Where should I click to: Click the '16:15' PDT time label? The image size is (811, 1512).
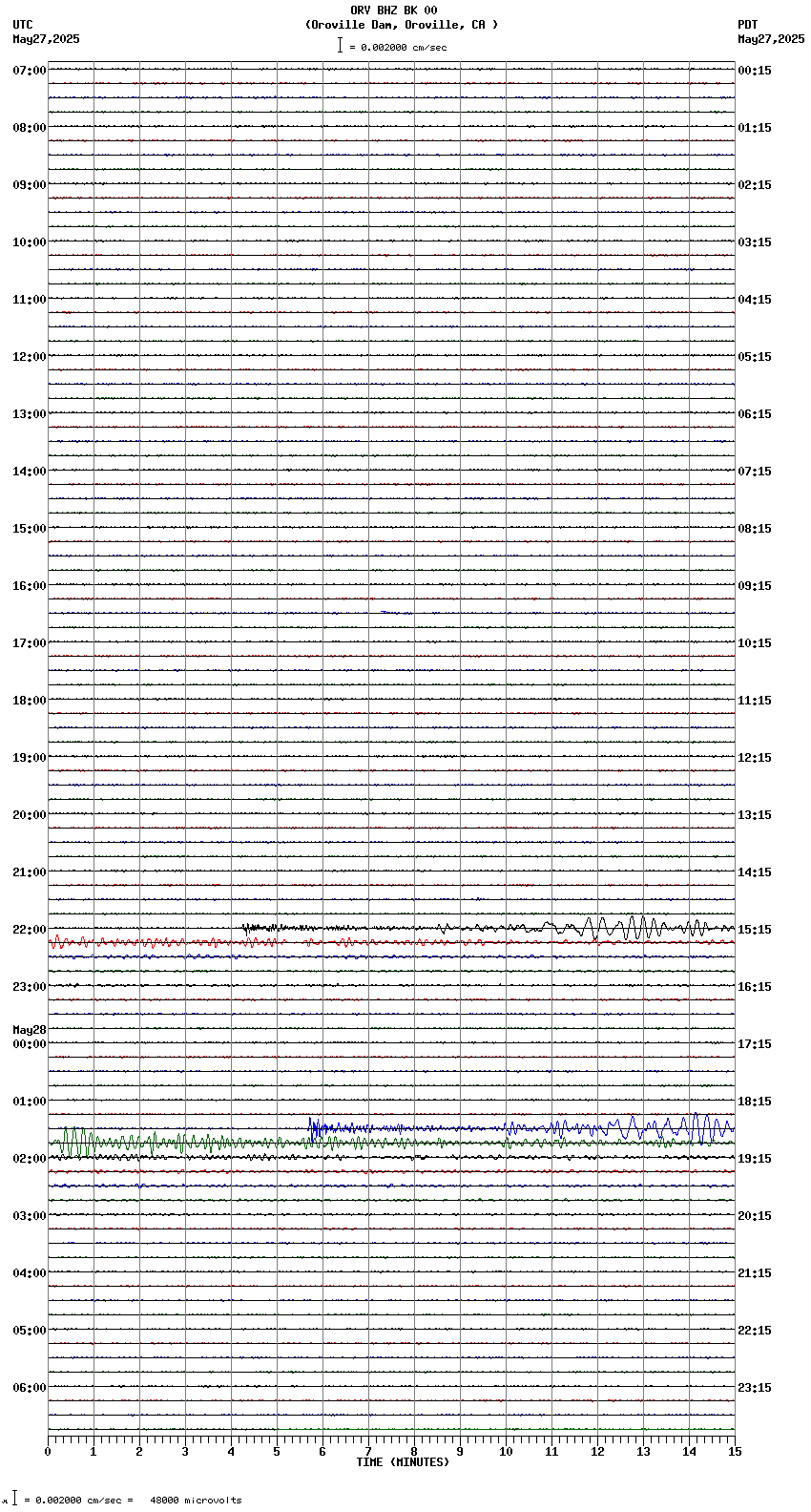coord(755,987)
